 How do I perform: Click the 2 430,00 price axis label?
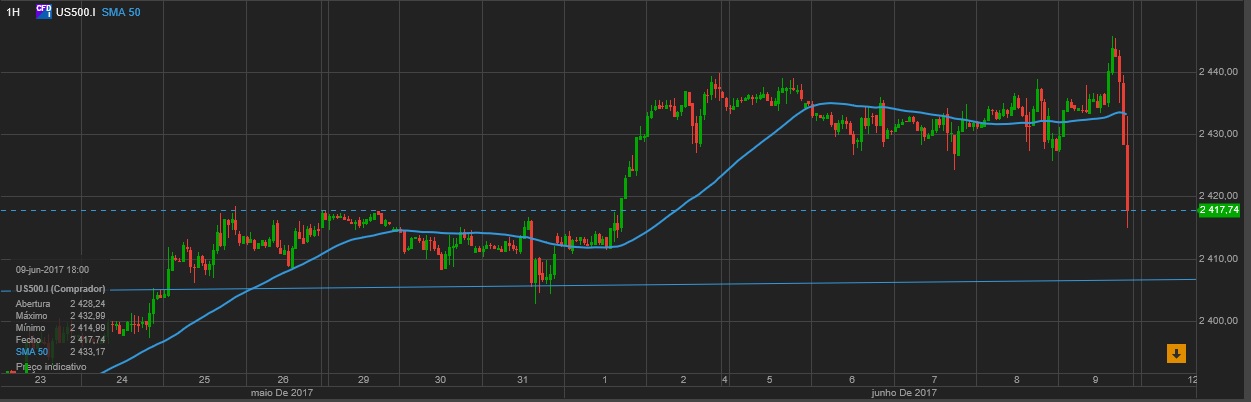[x=1219, y=134]
